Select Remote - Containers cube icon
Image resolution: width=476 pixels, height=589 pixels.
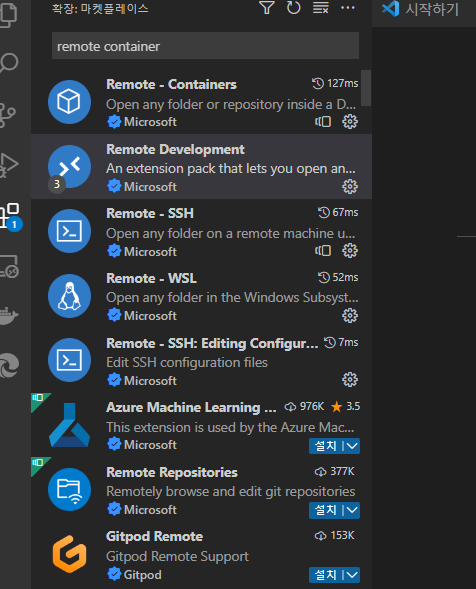click(69, 102)
